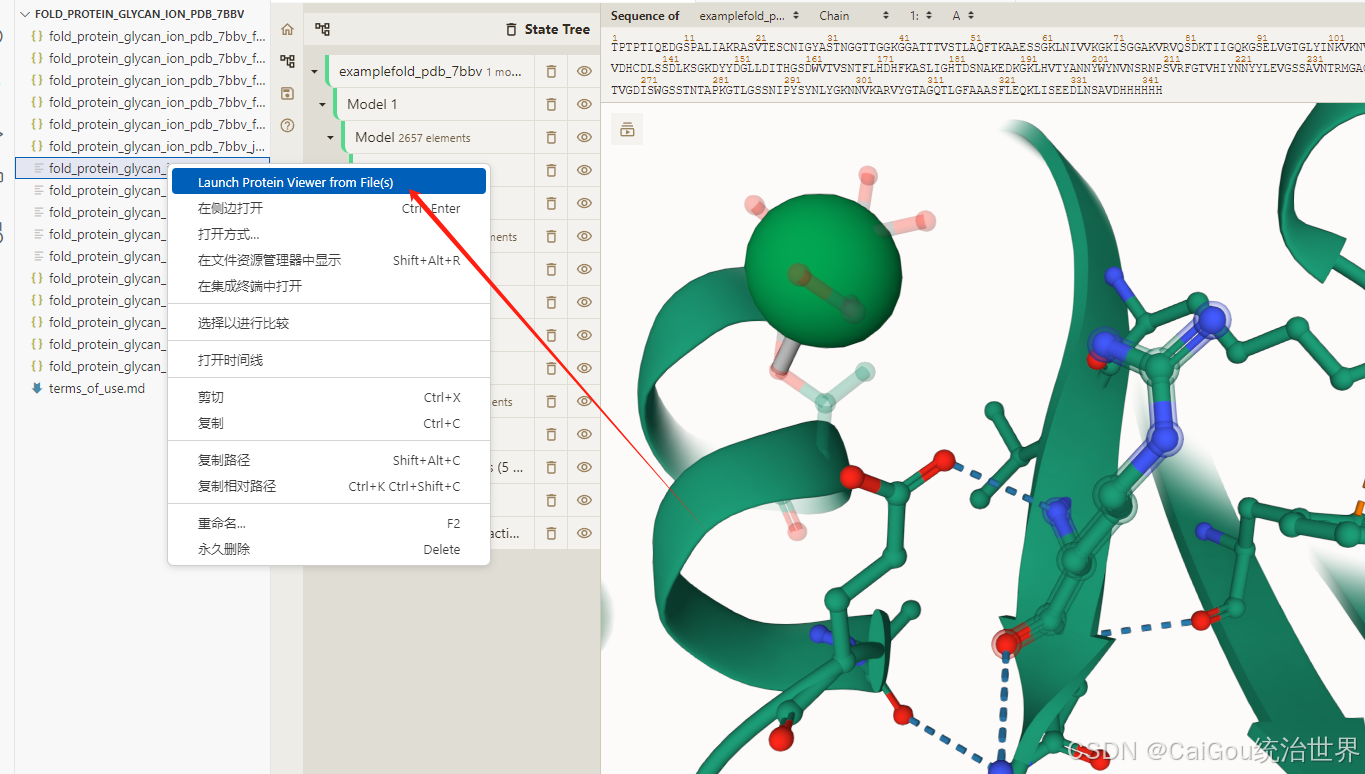Click the save state snapshot icon

(287, 93)
